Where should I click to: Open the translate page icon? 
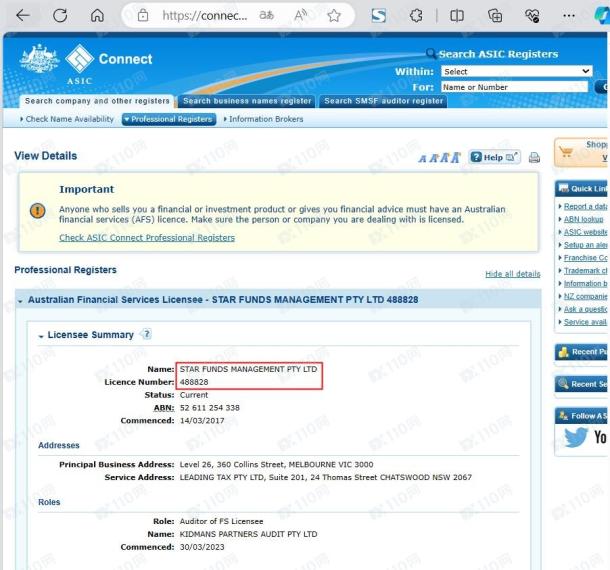coord(266,16)
